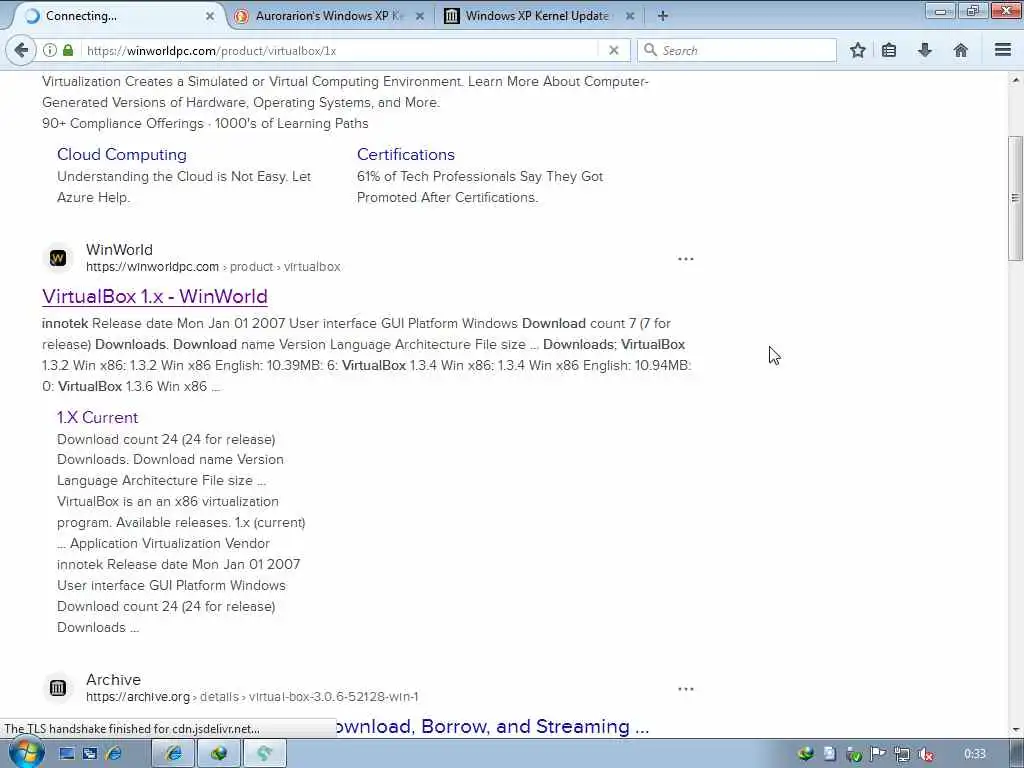Go to home page icon

961,50
